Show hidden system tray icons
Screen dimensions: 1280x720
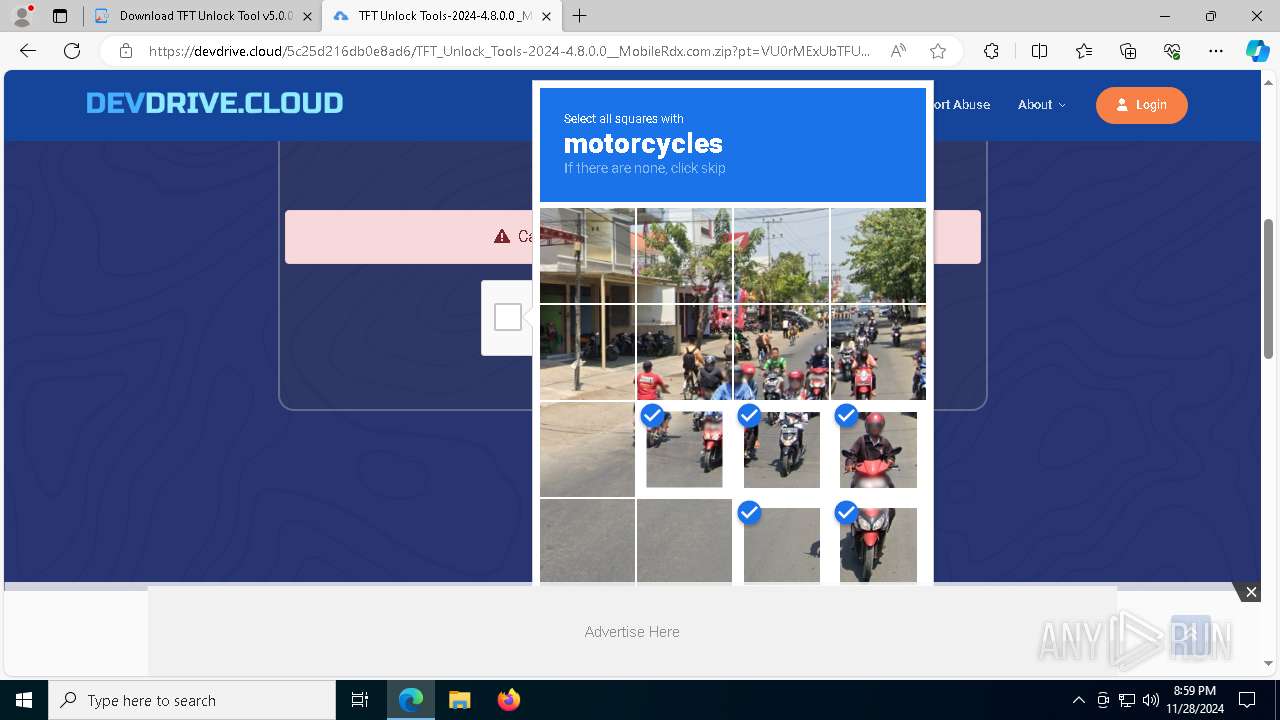(x=1078, y=700)
